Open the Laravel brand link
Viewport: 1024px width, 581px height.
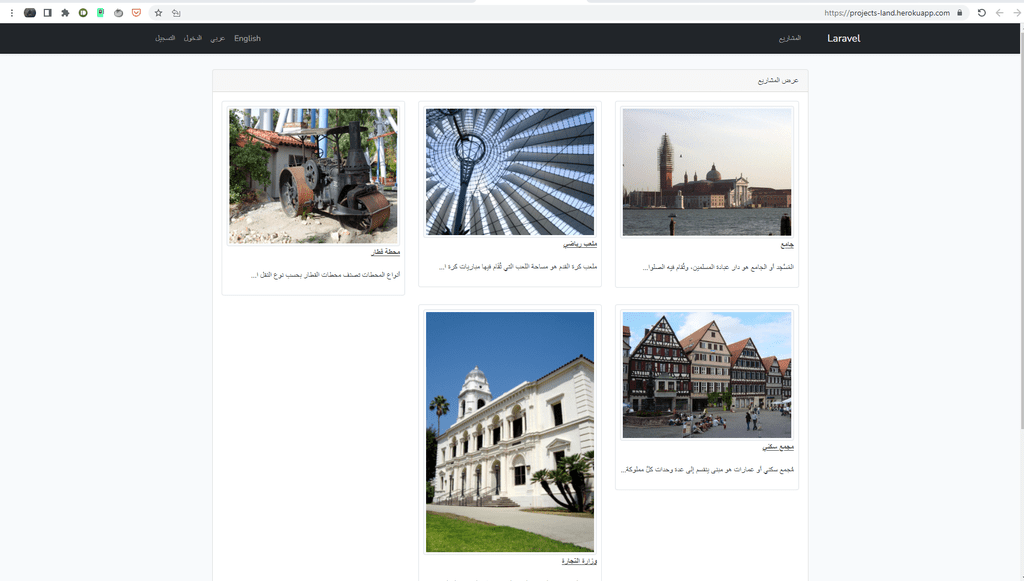pyautogui.click(x=844, y=39)
